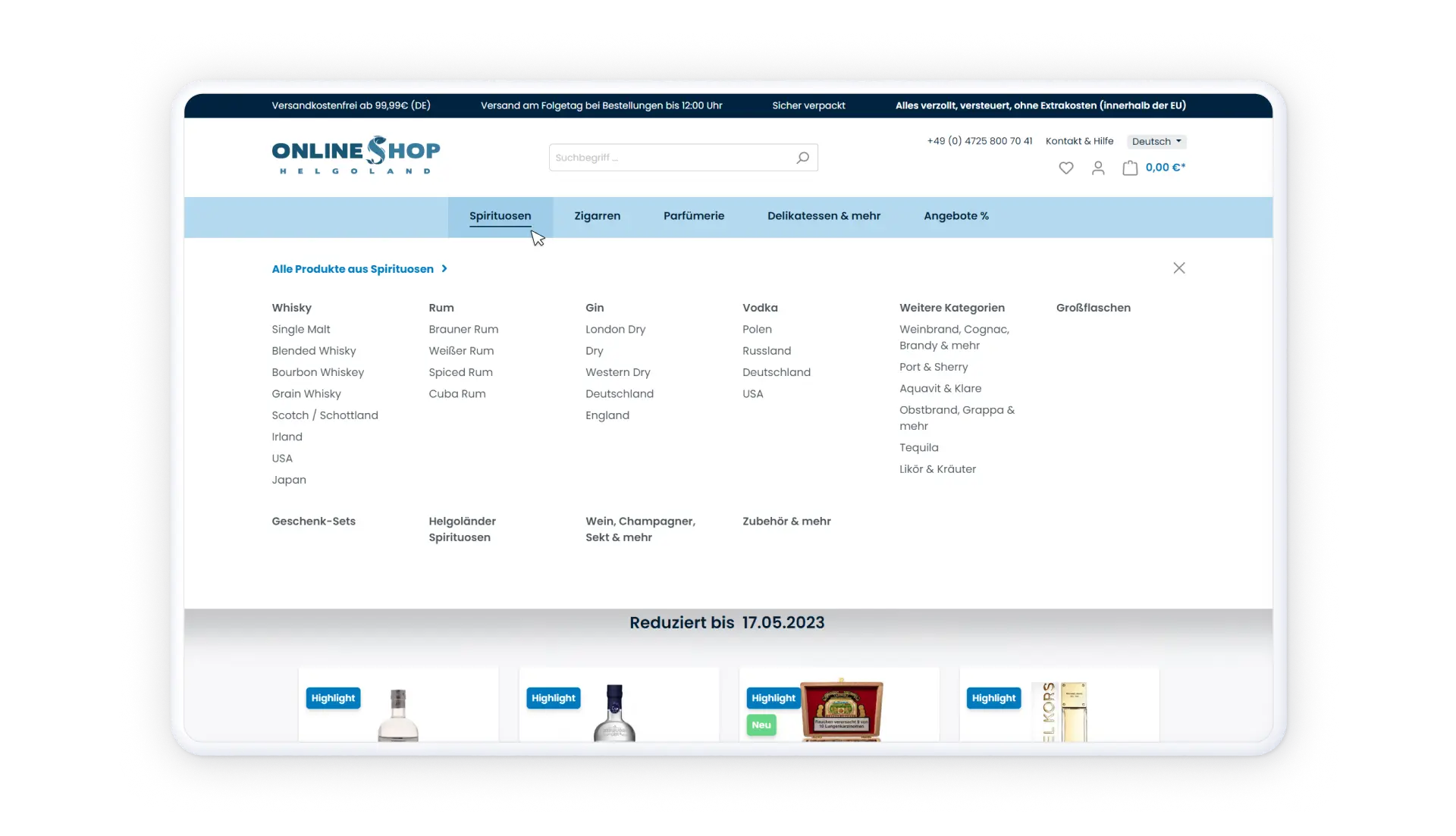Expand the Deutsch language dropdown

point(1156,142)
